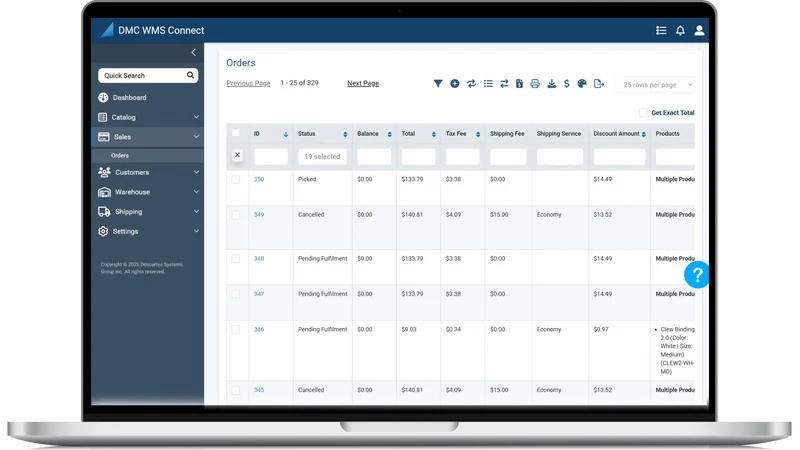Go to Previous Page link
Image resolution: width=800 pixels, height=450 pixels.
point(248,83)
